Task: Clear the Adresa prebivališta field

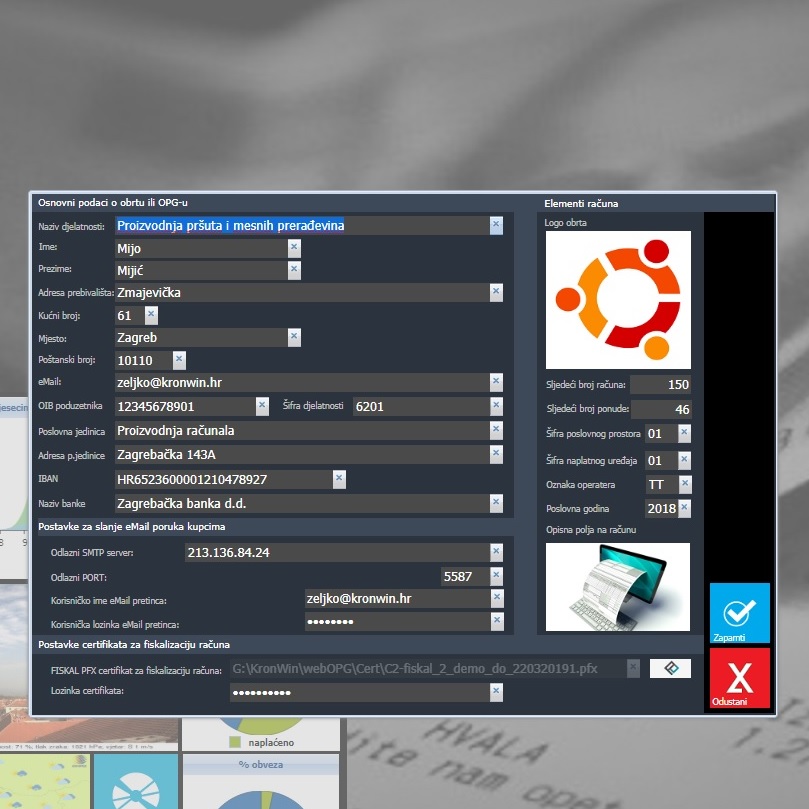Action: tap(496, 292)
